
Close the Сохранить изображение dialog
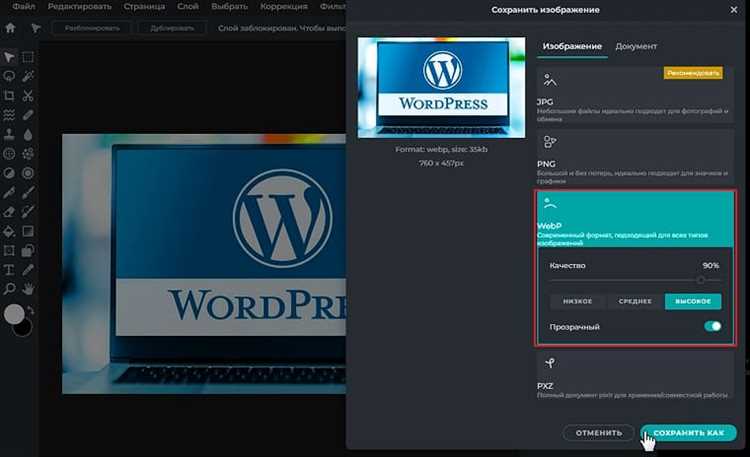pos(734,10)
